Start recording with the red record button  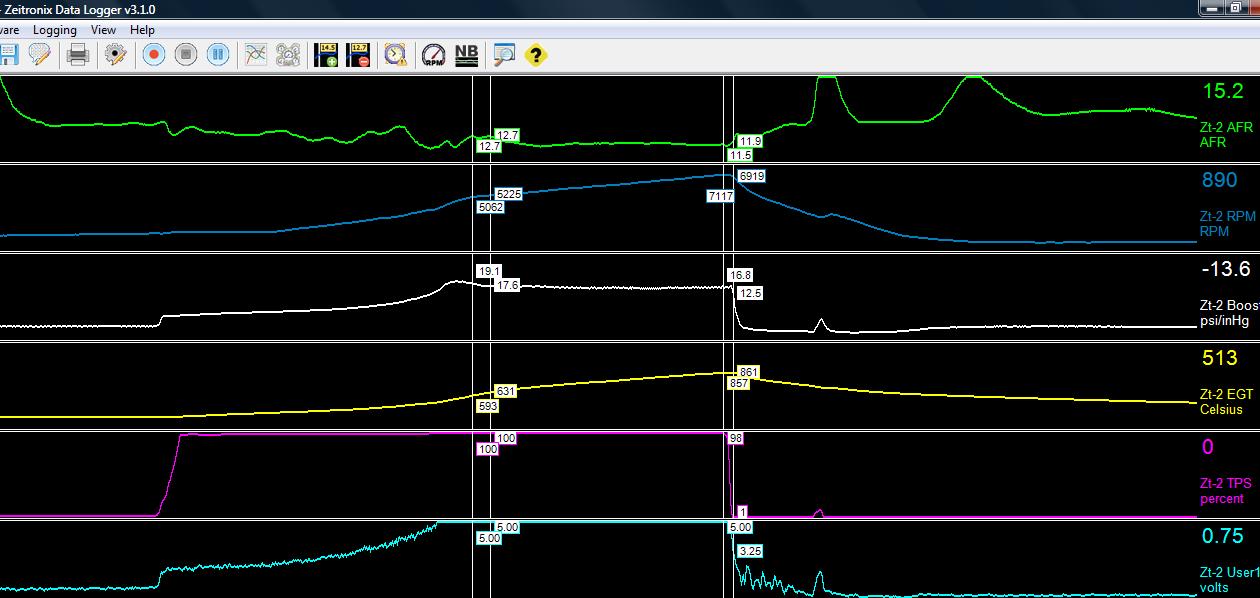(152, 55)
